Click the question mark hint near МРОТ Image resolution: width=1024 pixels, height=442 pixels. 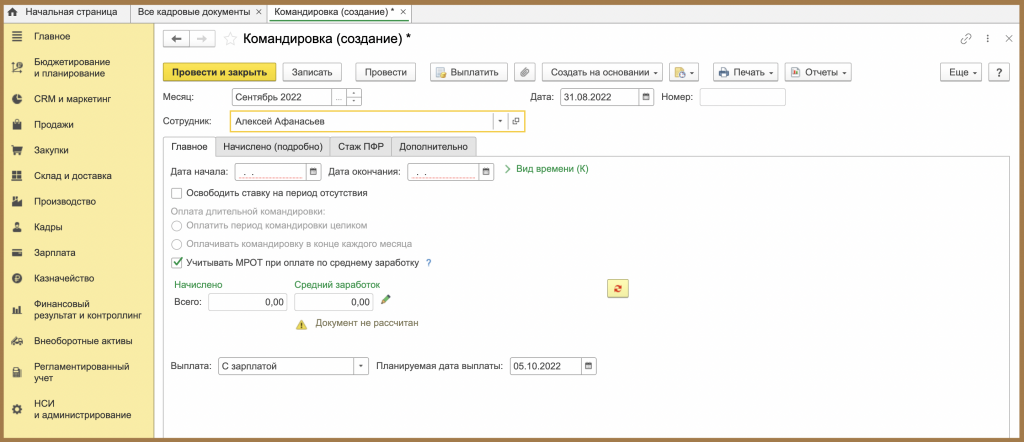click(x=429, y=263)
